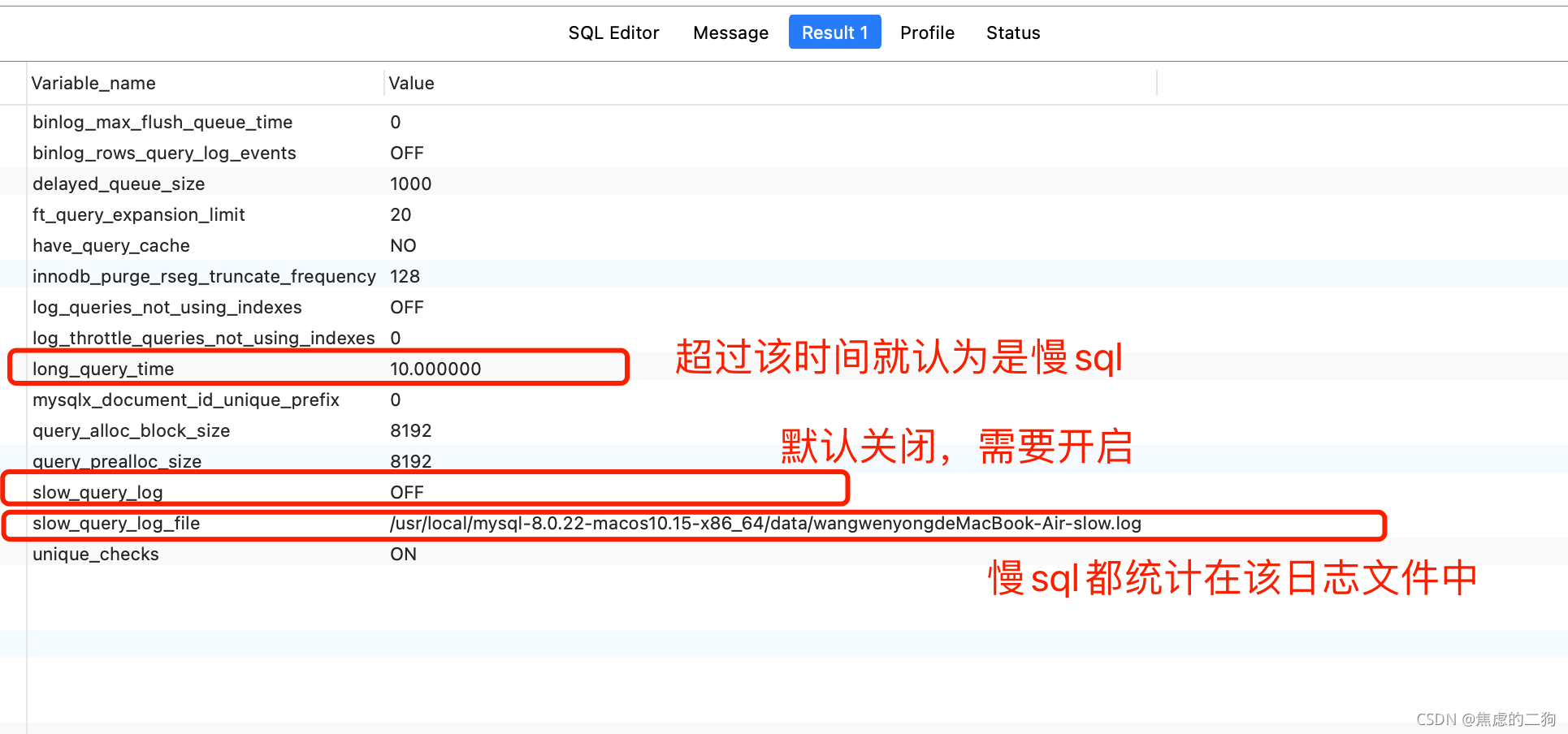
Task: Sort results by the Value column header
Action: point(411,83)
